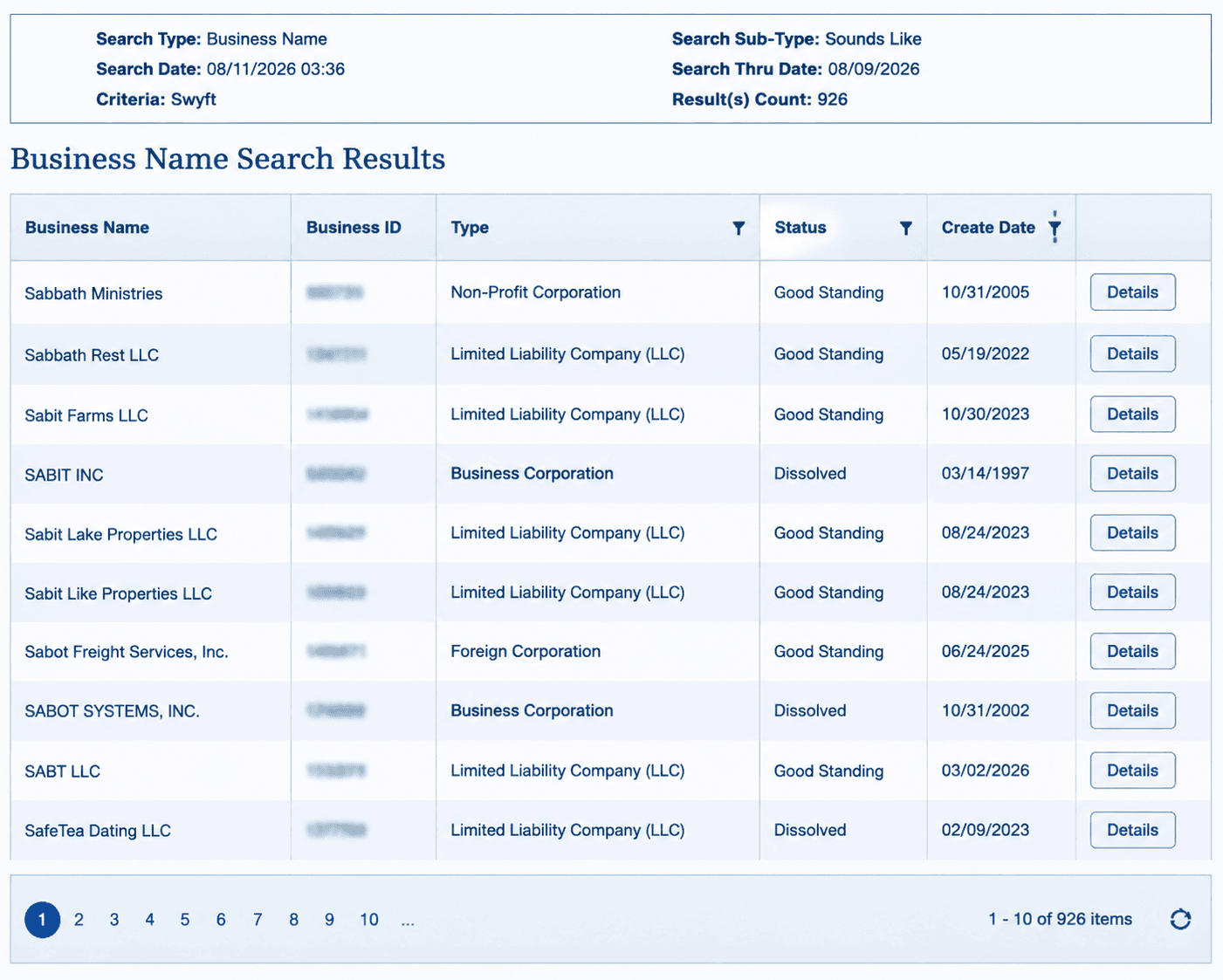Image resolution: width=1223 pixels, height=980 pixels.
Task: Click the create date 10/31/2005
Action: coord(985,292)
